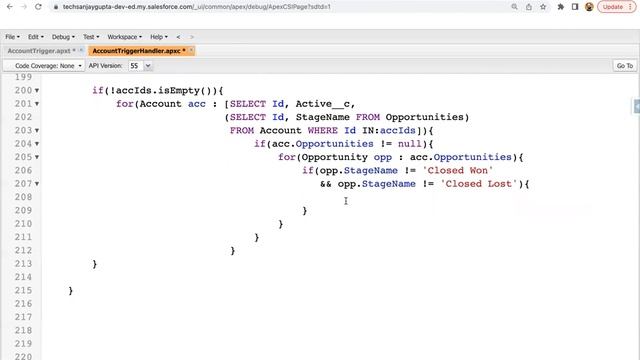Collapse code fold at line 207
The image size is (640, 360).
[x=37, y=184]
